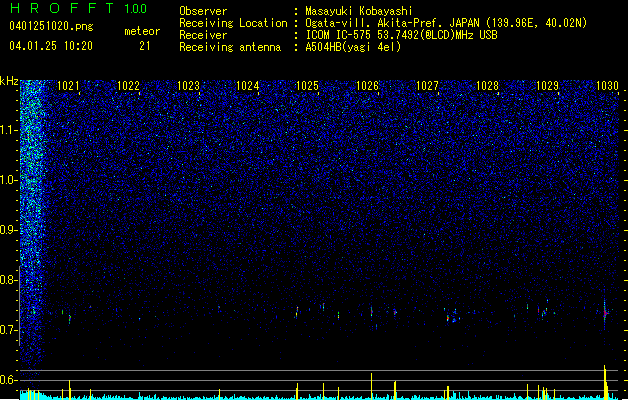
Task: Click the yellow echo spike at 1026
Action: pyautogui.click(x=371, y=386)
